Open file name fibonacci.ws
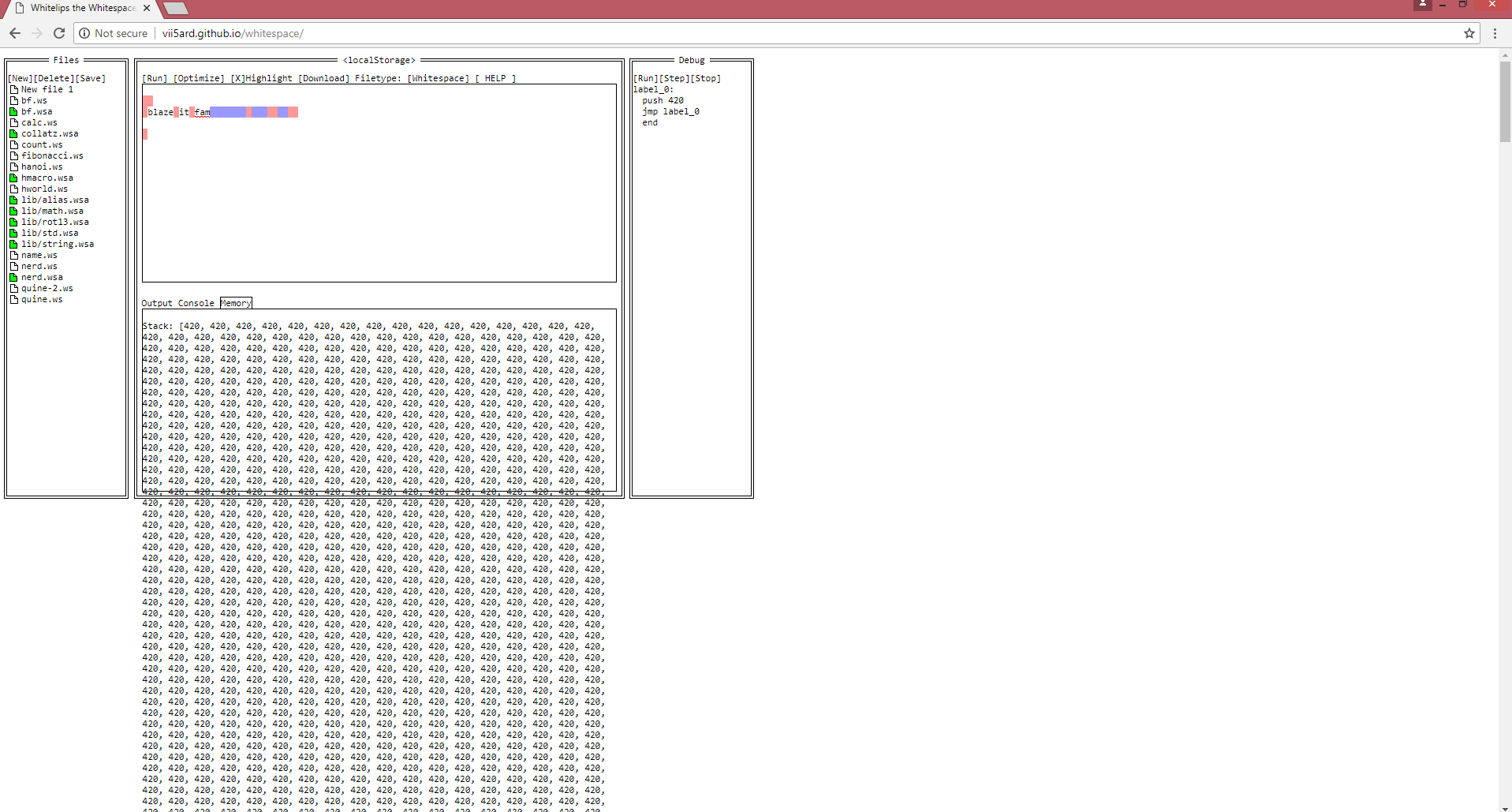This screenshot has width=1512, height=812. (52, 155)
